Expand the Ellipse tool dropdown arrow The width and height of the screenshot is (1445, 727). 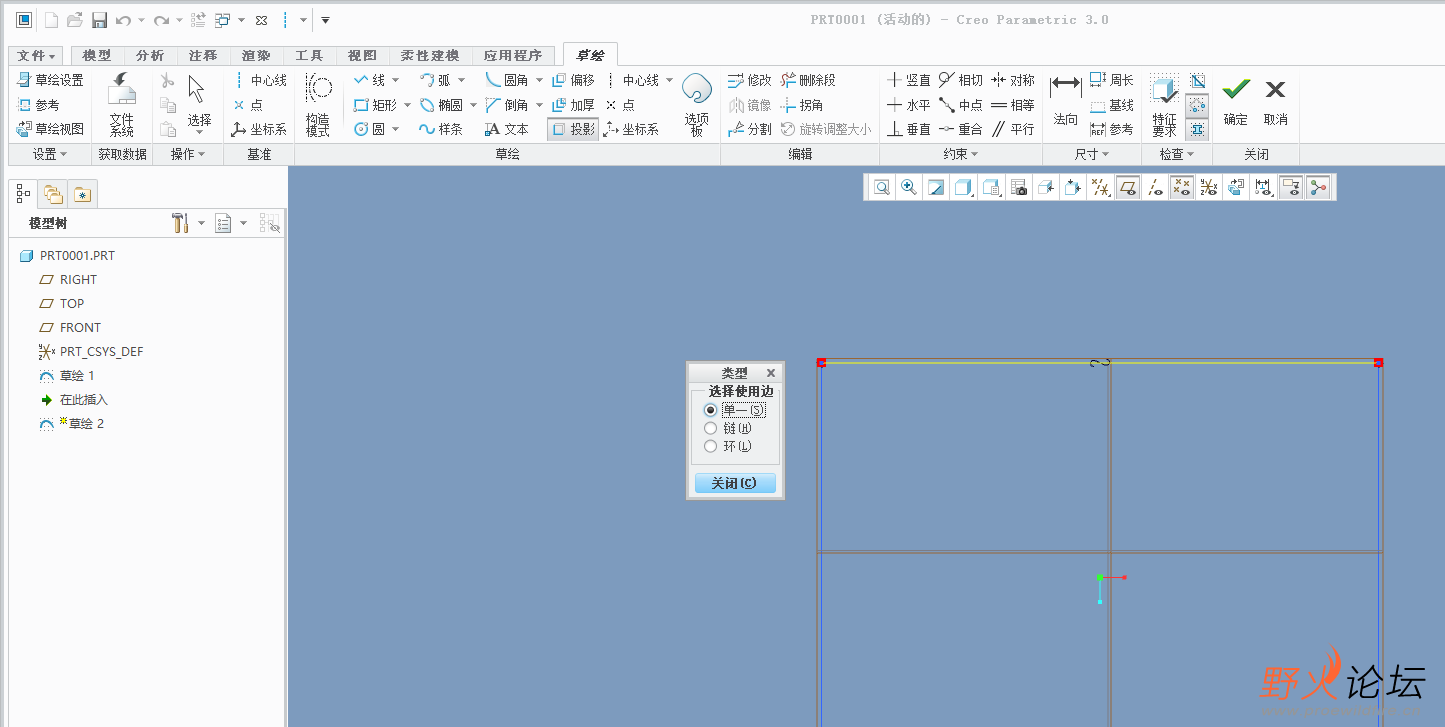coord(472,105)
